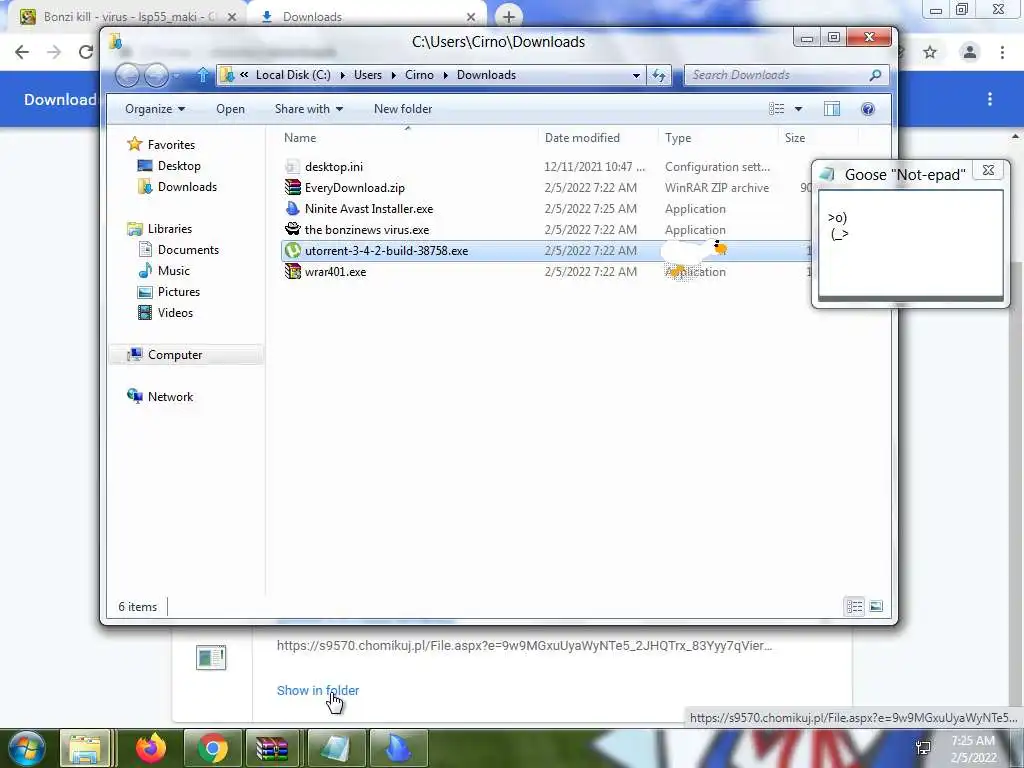Sort by the Size column header
This screenshot has height=768, width=1024.
tap(795, 138)
